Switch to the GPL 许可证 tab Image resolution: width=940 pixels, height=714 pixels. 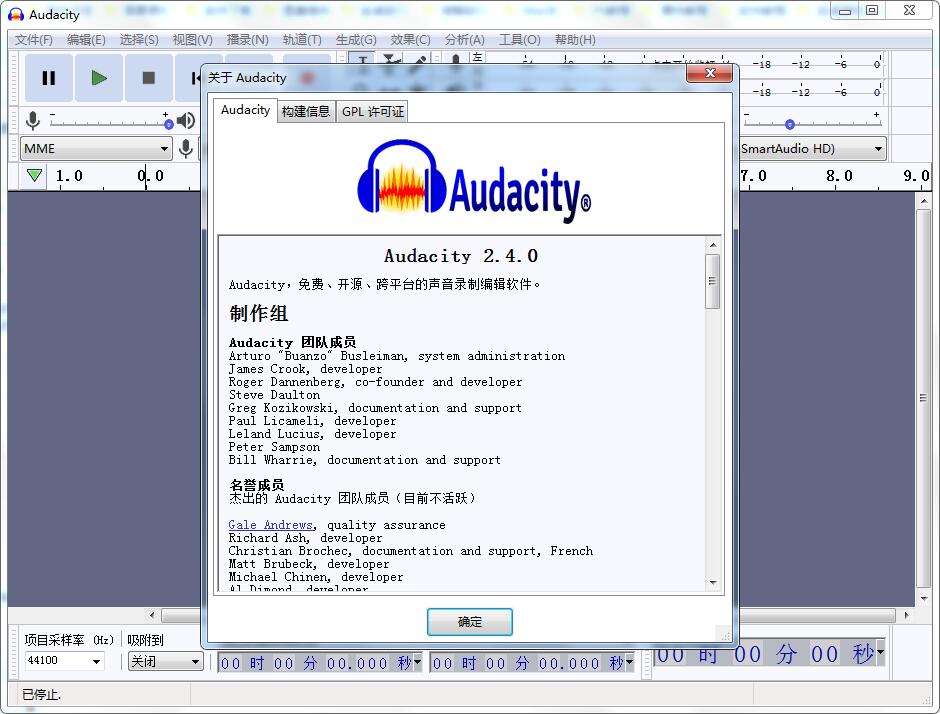[x=372, y=112]
